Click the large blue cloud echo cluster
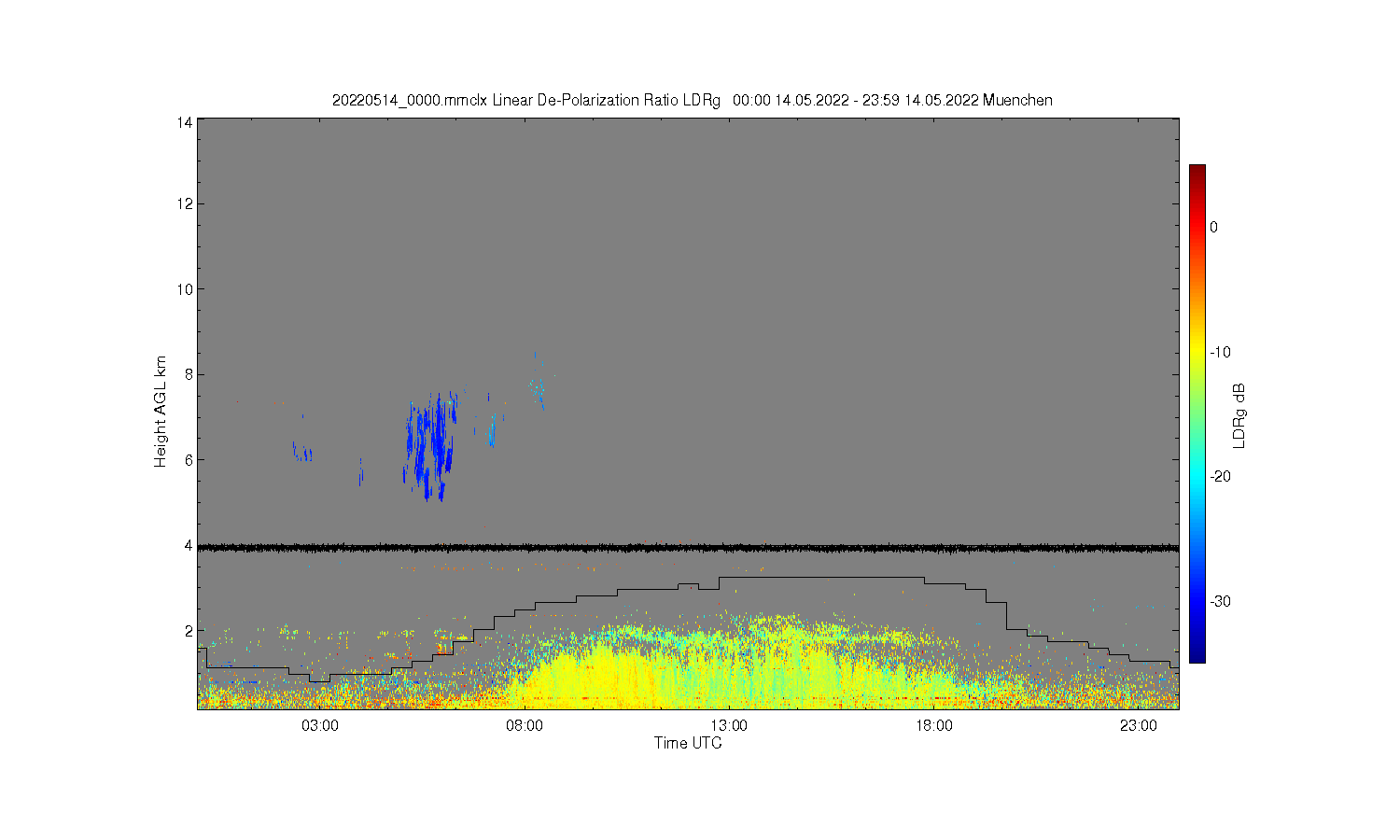Screen dimensions: 1400x840 432,446
